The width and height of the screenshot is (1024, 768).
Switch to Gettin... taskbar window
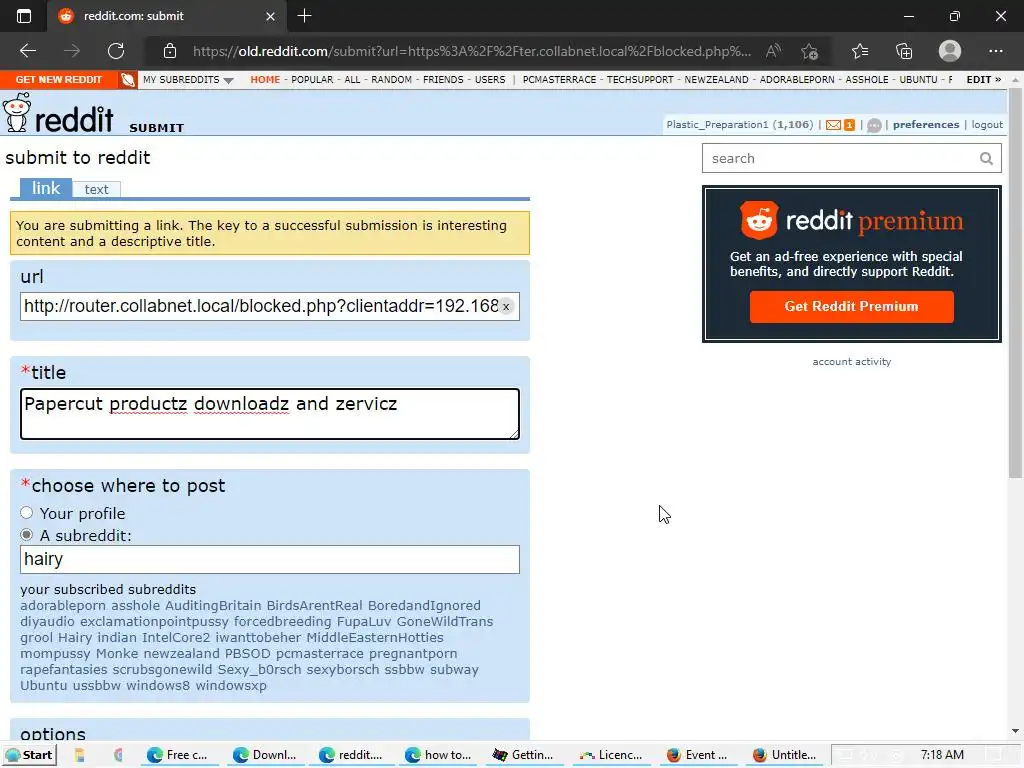click(523, 755)
